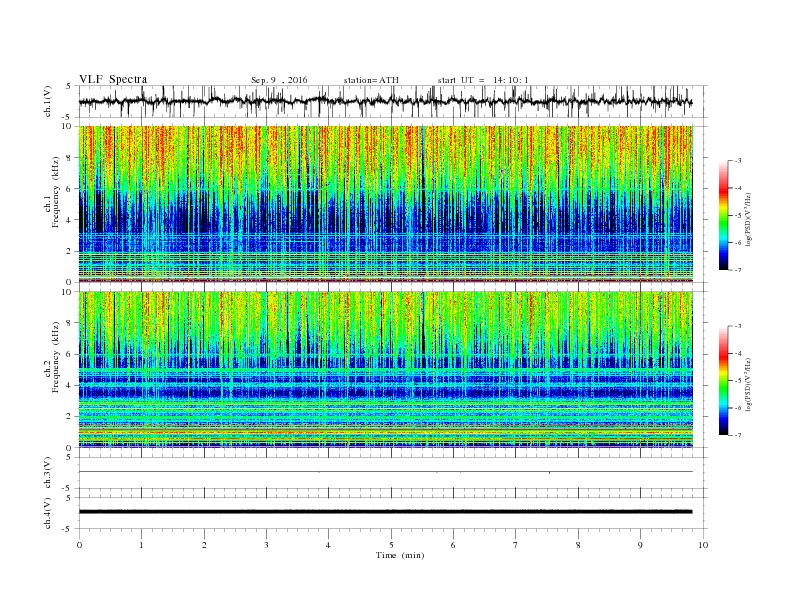This screenshot has width=792, height=612.
Task: Click the time axis tick label "0"
Action: 79,545
